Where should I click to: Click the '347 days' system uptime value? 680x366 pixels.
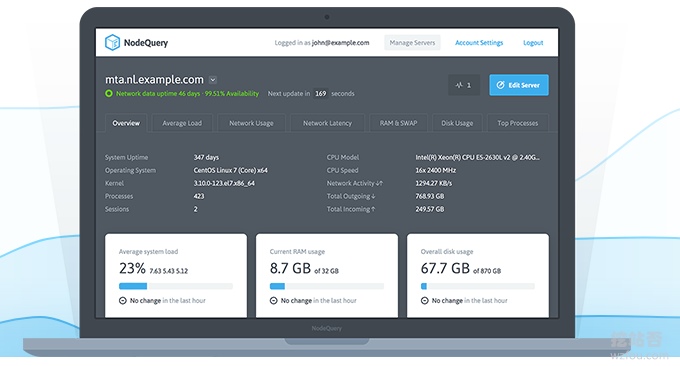click(x=206, y=157)
